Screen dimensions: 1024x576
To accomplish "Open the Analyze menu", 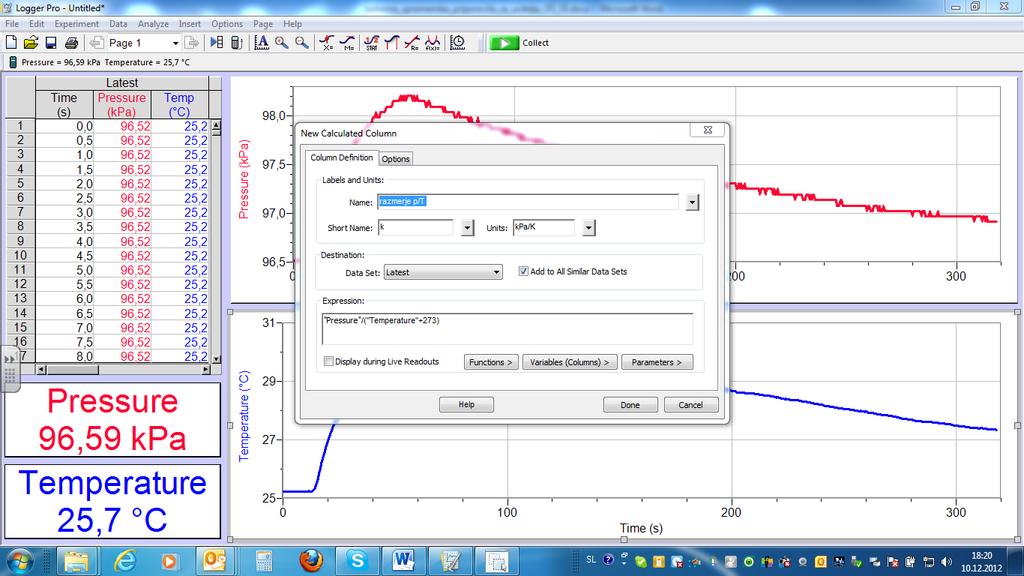I will pyautogui.click(x=153, y=24).
